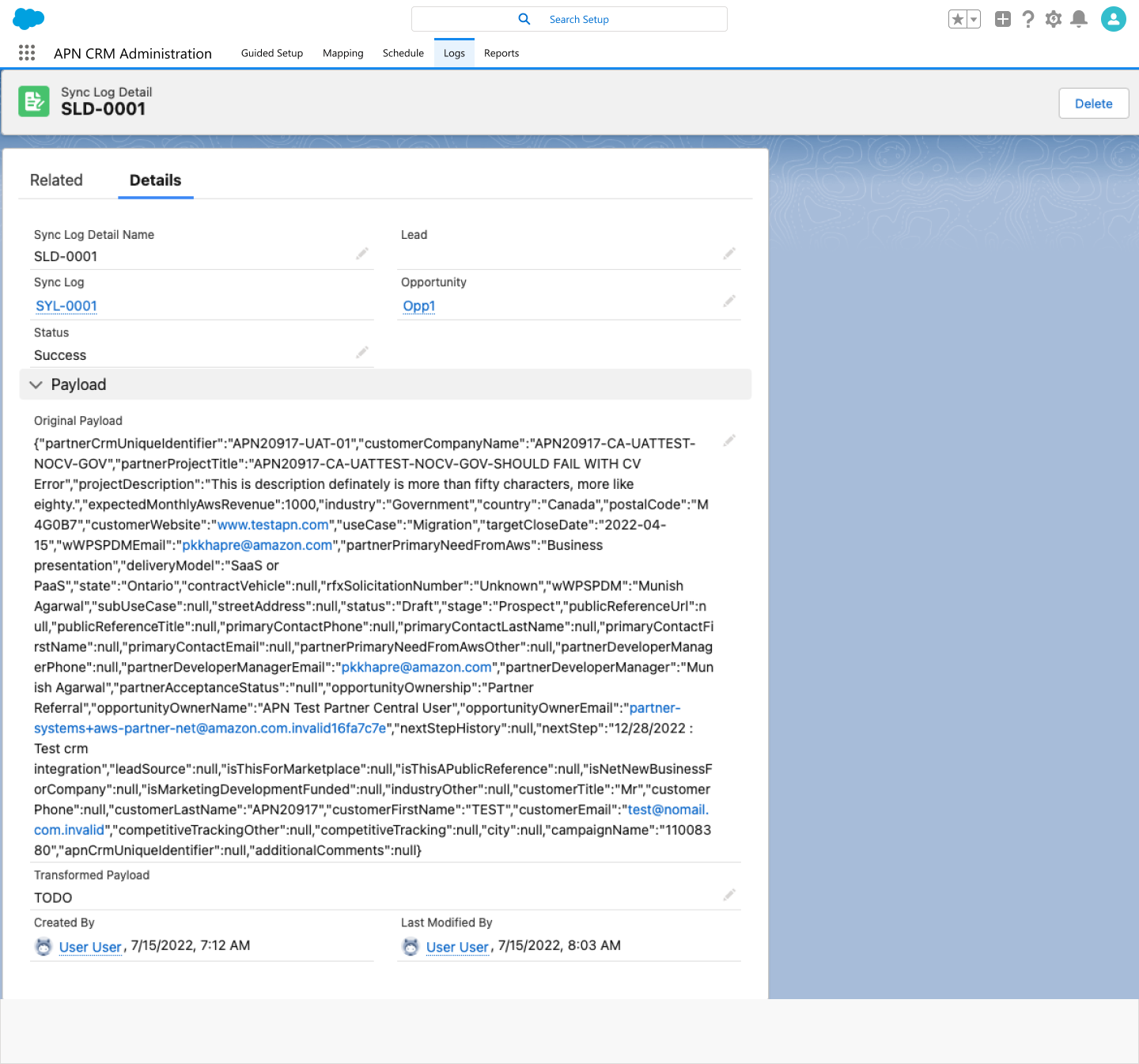Click the favorites star icon
Viewport: 1139px width, 1064px height.
pyautogui.click(x=958, y=19)
